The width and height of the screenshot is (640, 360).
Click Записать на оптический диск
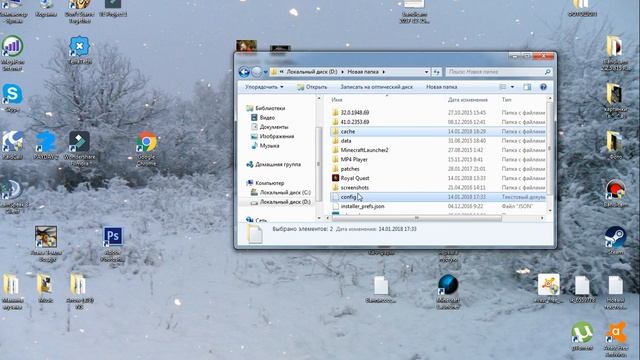click(376, 87)
